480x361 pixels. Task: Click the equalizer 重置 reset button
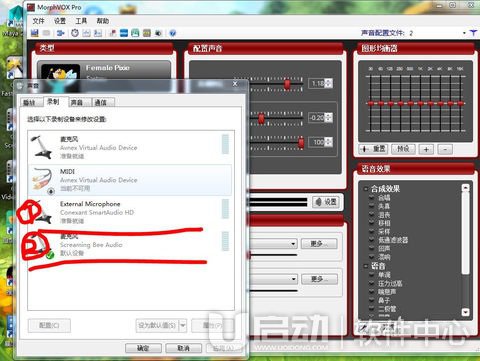(x=373, y=149)
